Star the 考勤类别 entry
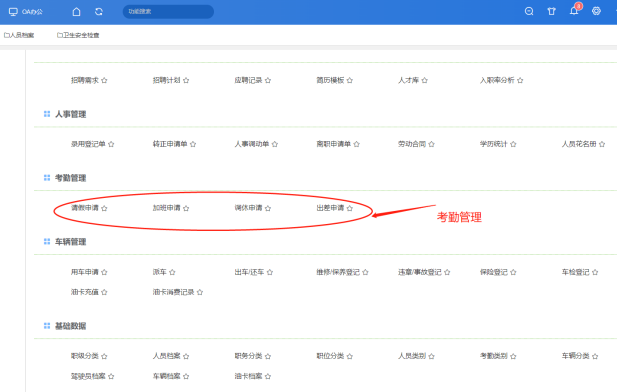617x392 pixels. (x=513, y=356)
